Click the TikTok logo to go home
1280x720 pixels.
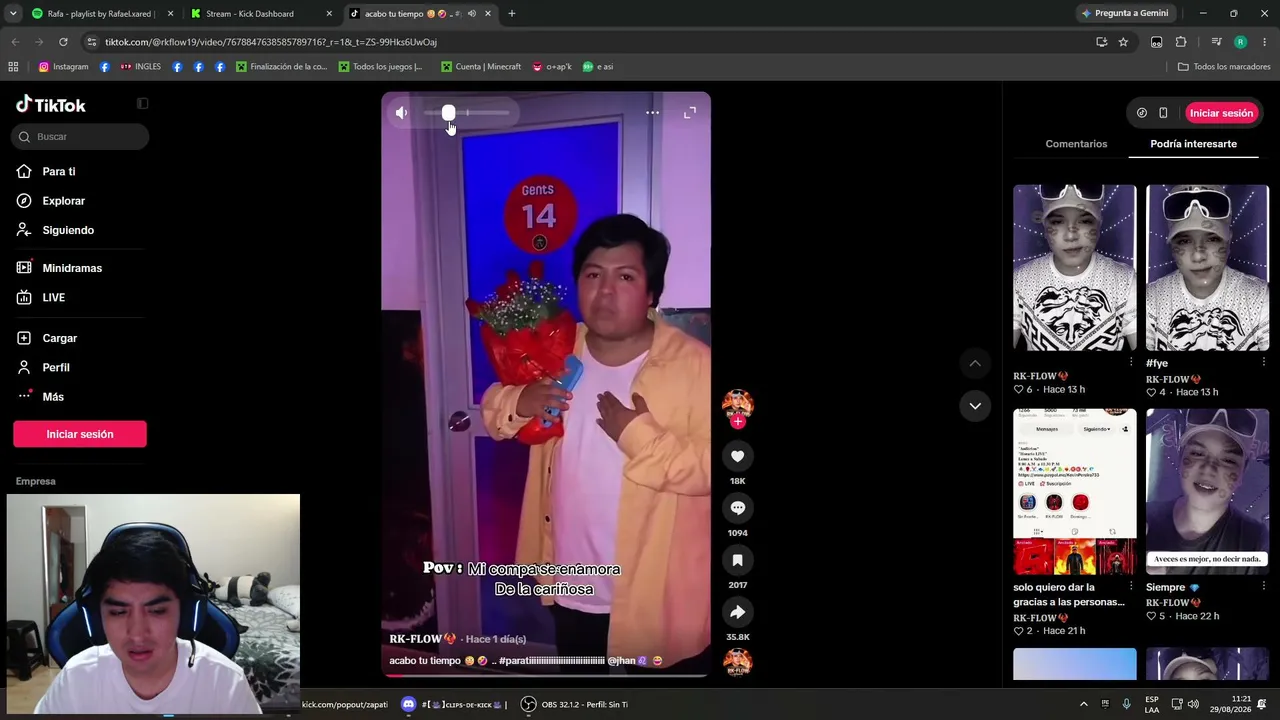pyautogui.click(x=51, y=105)
